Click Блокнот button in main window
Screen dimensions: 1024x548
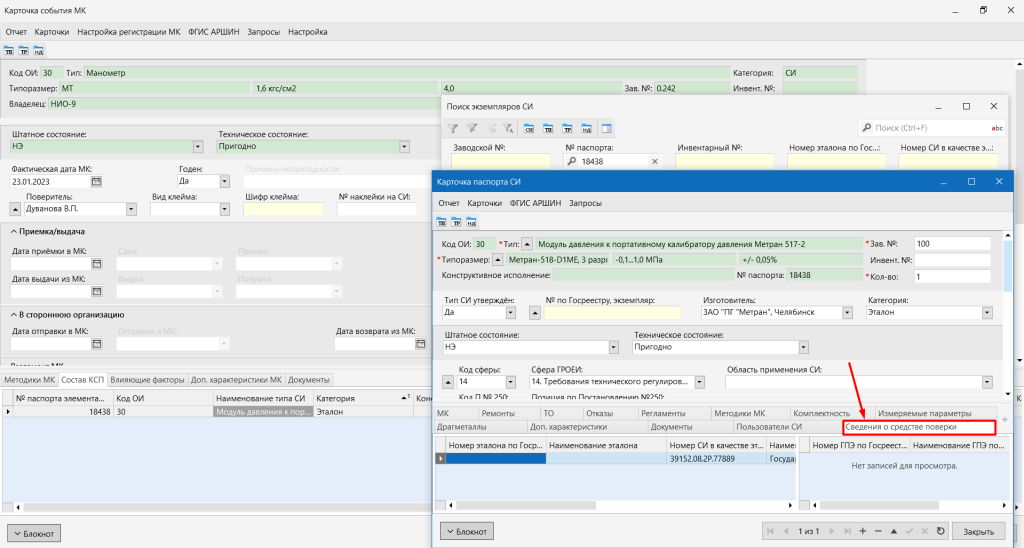[34, 534]
